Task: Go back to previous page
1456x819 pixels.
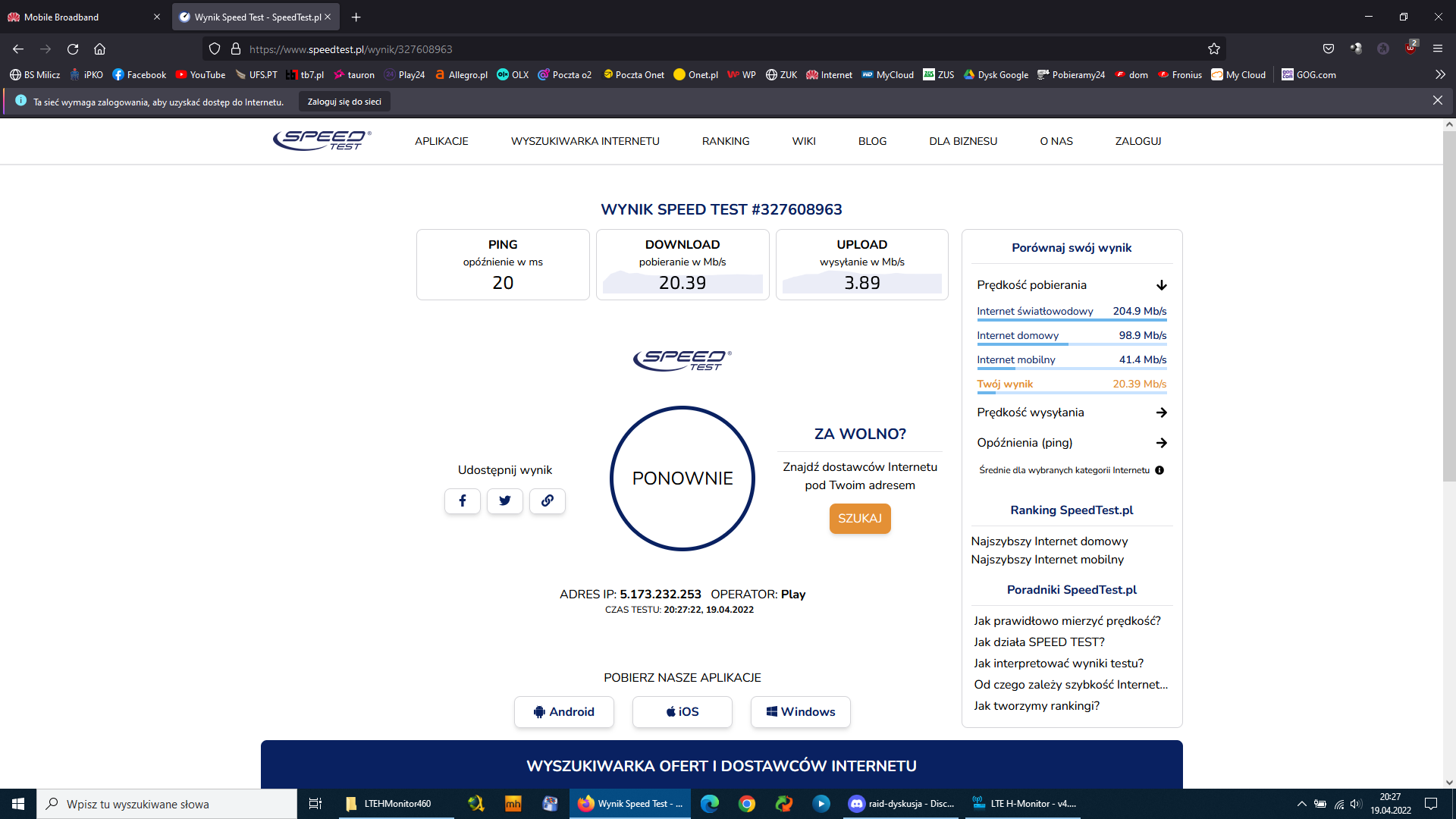Action: click(x=18, y=49)
